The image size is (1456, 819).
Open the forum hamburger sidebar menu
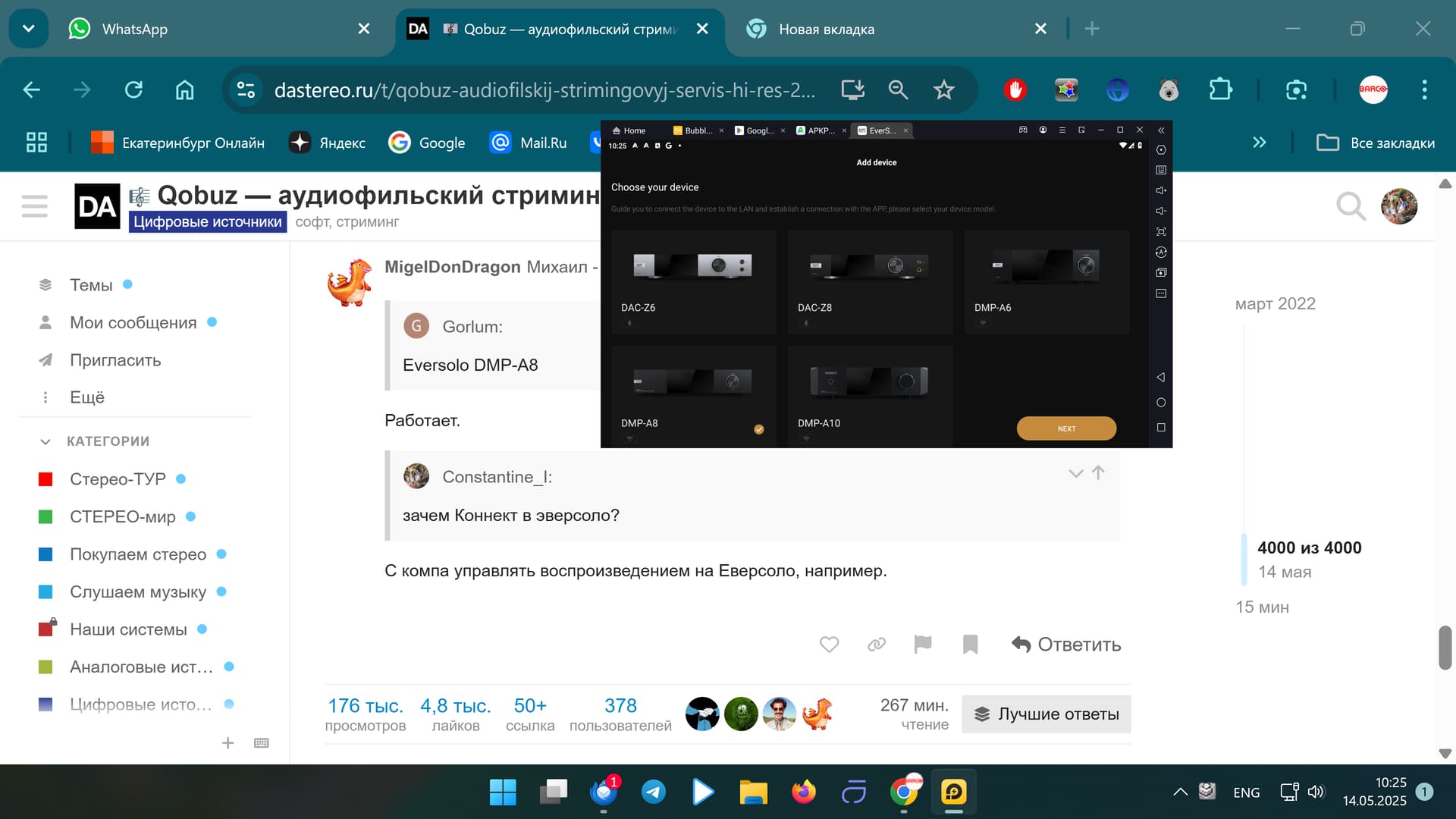(x=35, y=206)
